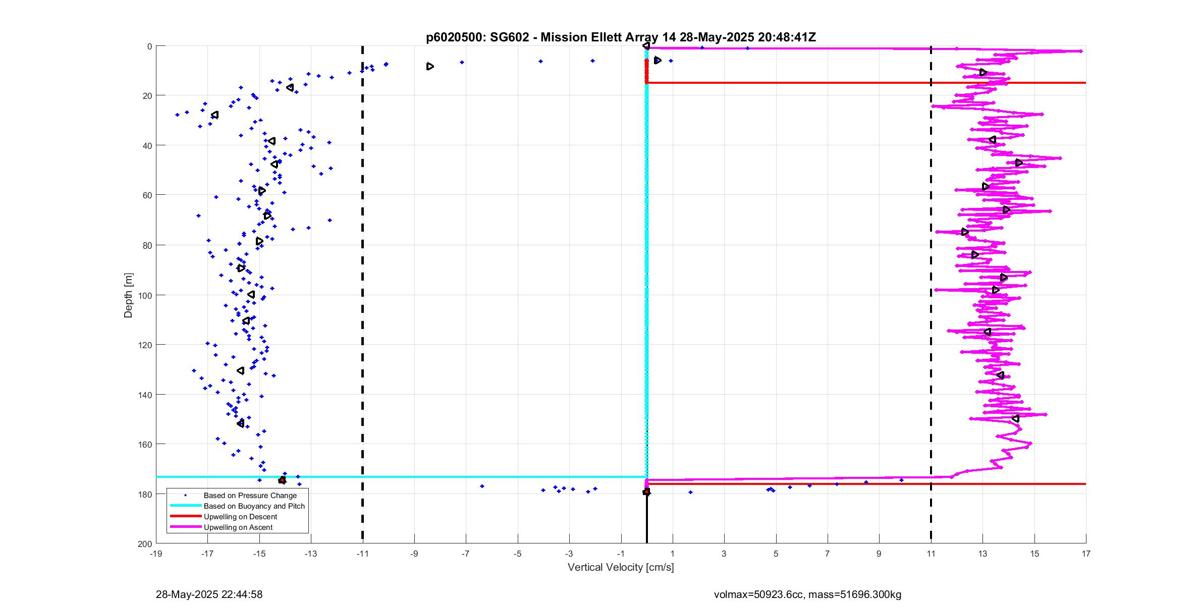
Task: Click x-axis tick label '5'
Action: pyautogui.click(x=776, y=553)
